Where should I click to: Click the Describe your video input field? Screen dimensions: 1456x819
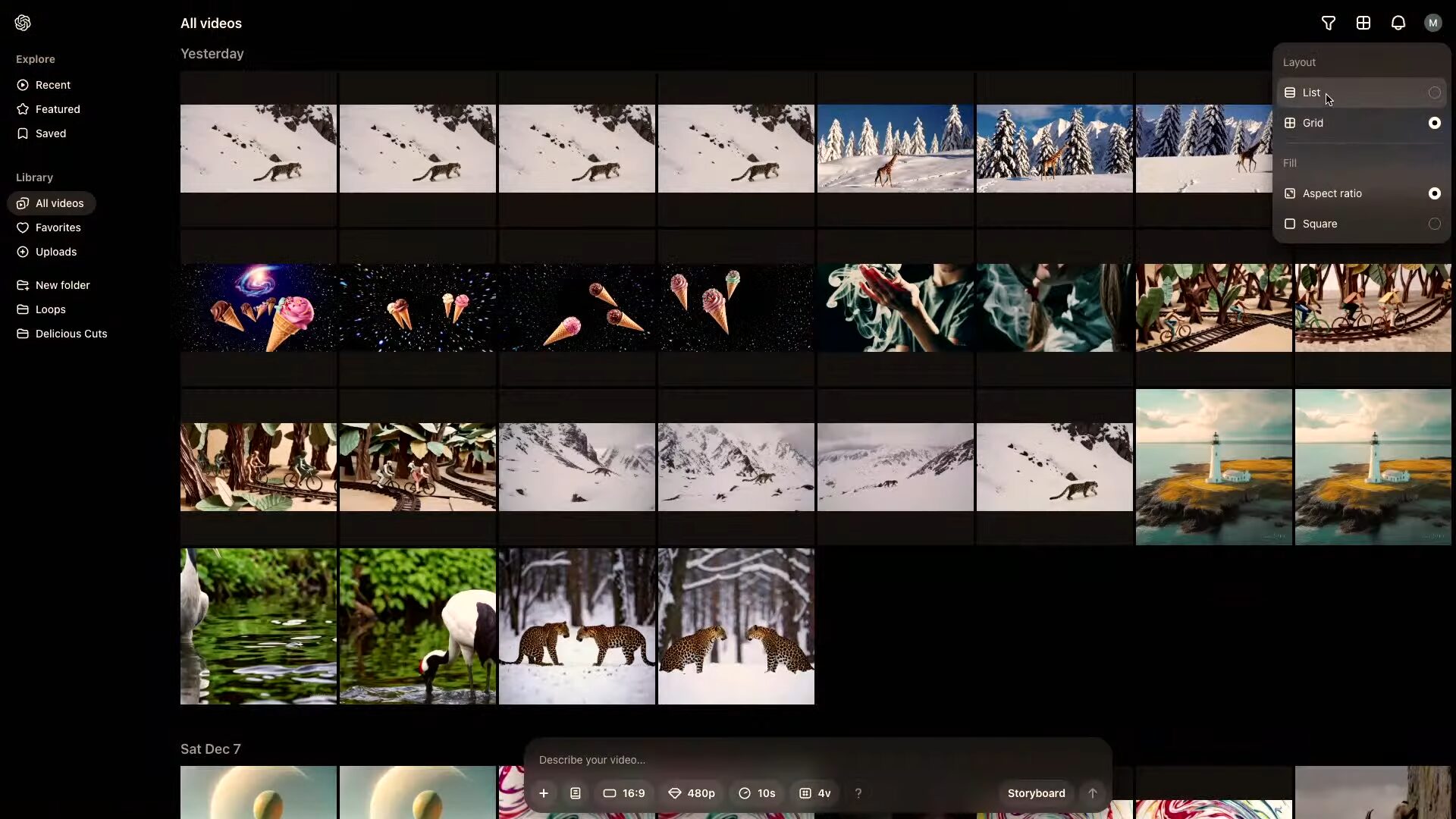tap(758, 760)
